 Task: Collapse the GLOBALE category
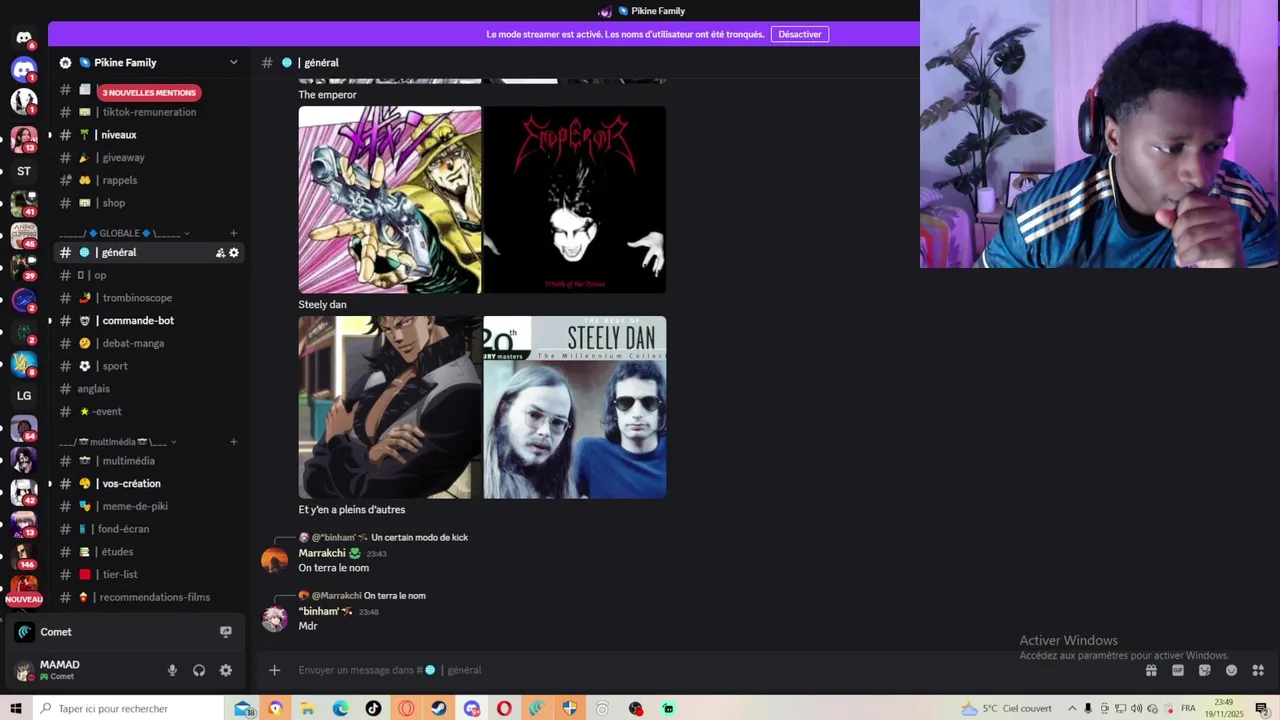point(125,233)
